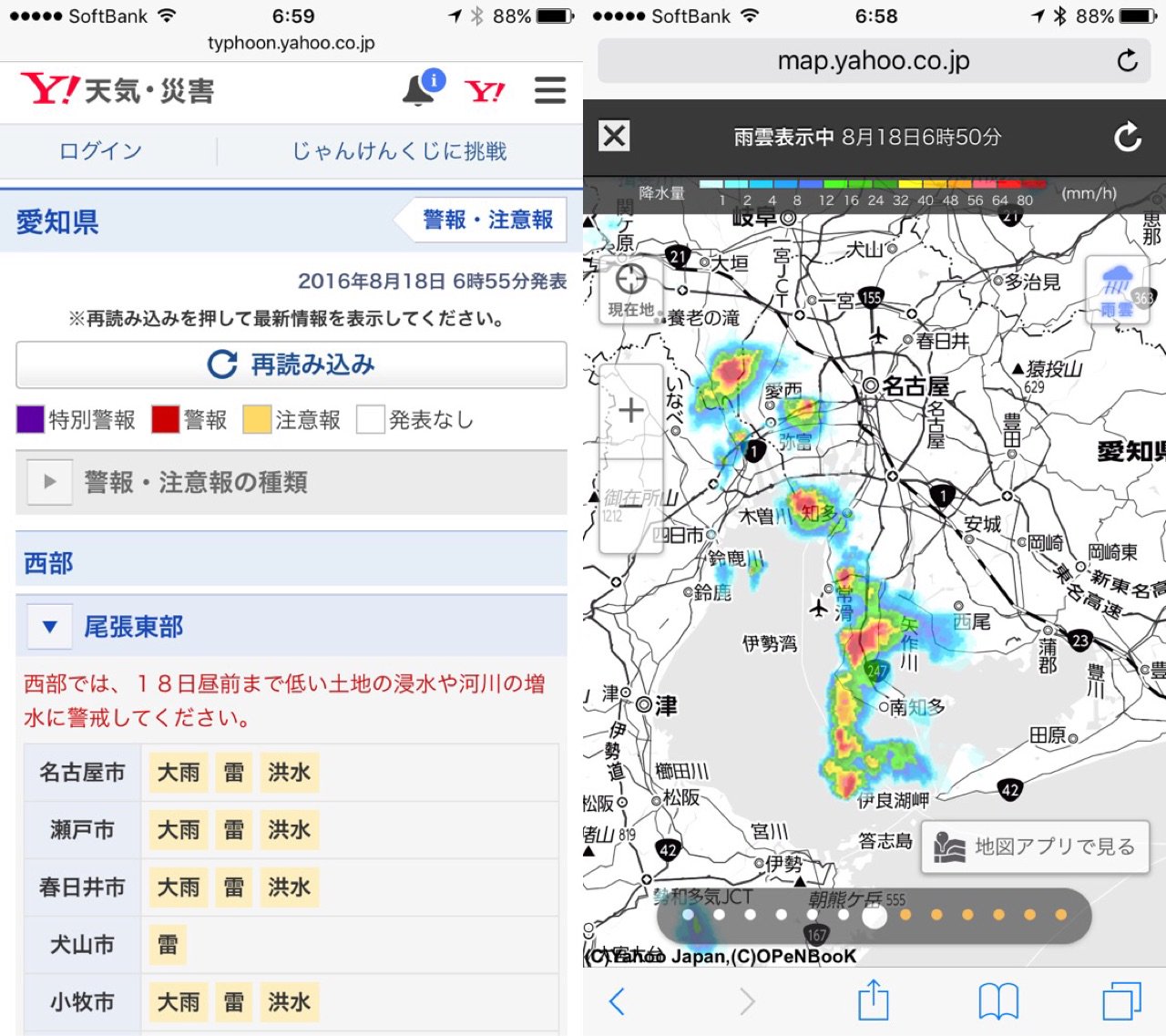
Task: Open the Yahoo! 天気・災害 header logo
Action: pyautogui.click(x=118, y=89)
